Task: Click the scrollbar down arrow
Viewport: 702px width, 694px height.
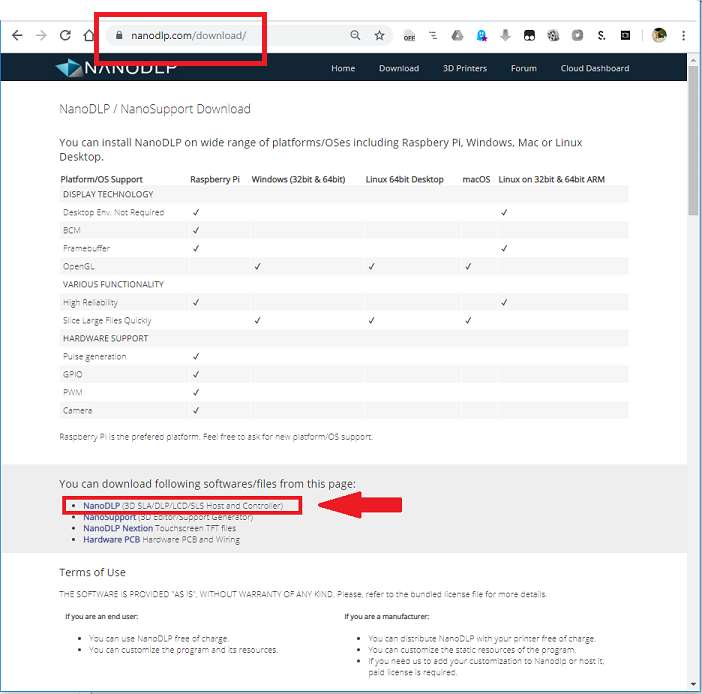Action: tap(693, 684)
